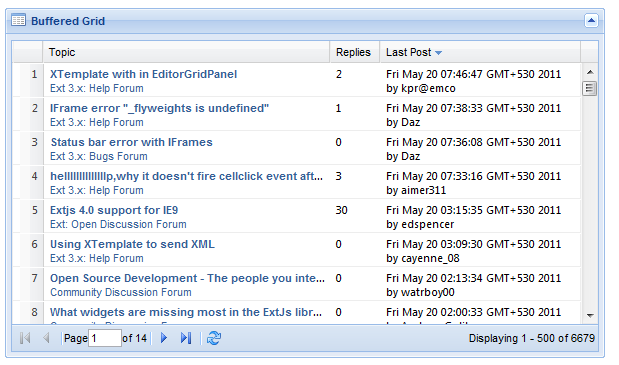
Task: Open topic Open Source Development
Action: point(187,278)
